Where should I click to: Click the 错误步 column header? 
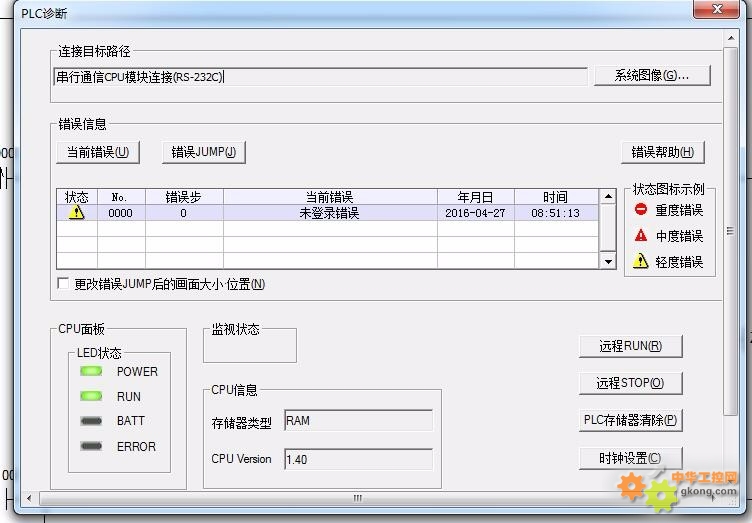(184, 197)
